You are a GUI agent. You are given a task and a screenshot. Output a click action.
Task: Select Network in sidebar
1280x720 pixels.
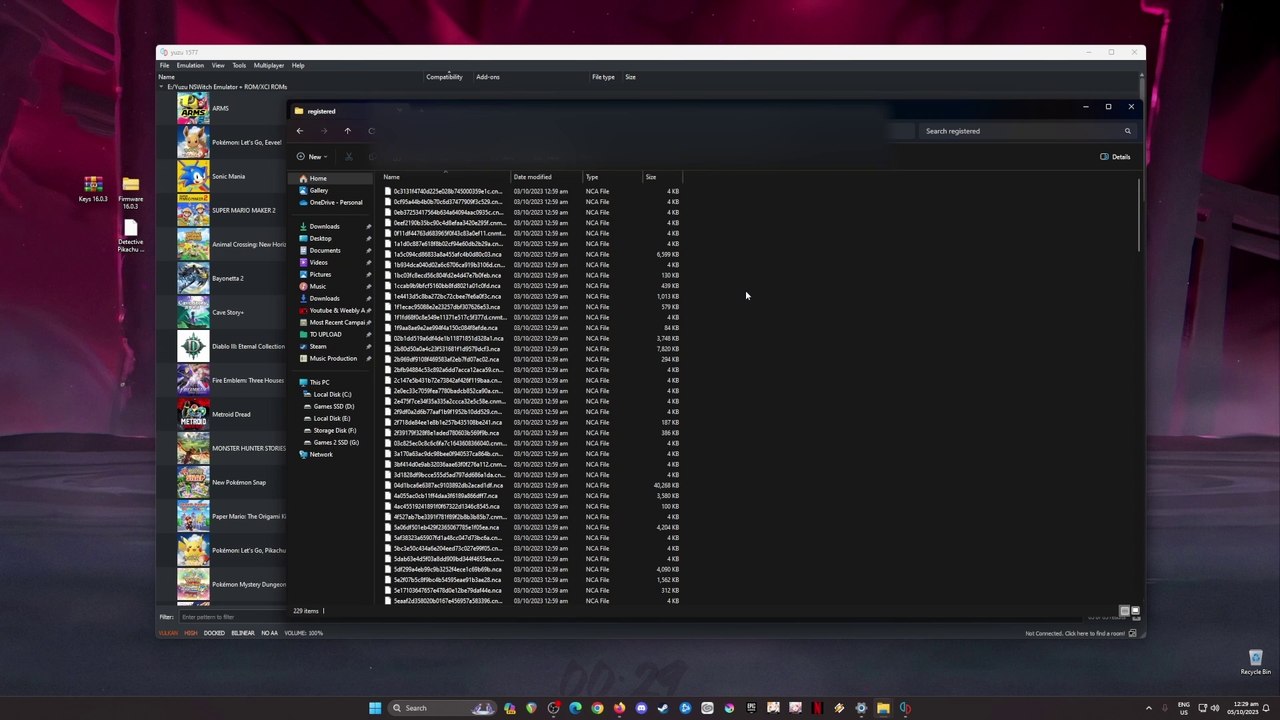coord(320,454)
